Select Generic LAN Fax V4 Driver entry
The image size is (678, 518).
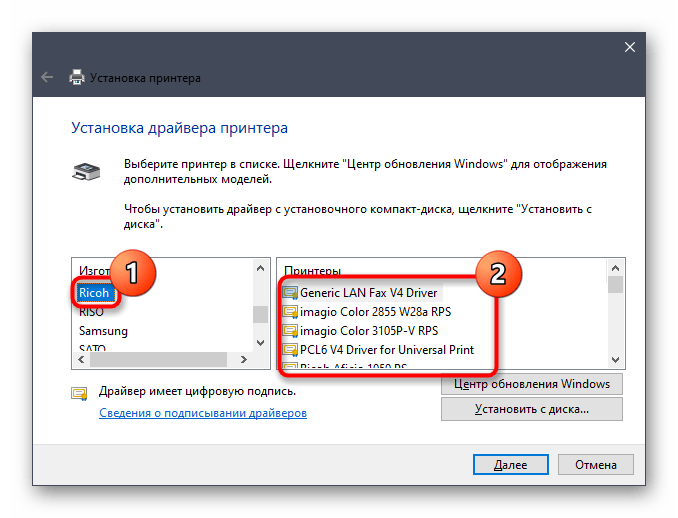tap(369, 293)
